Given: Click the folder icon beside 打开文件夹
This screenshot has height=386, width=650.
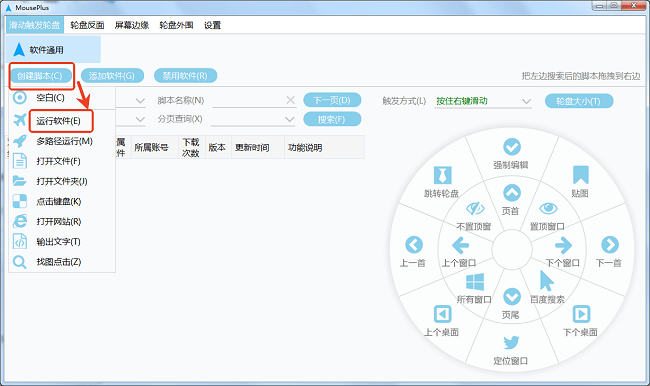Looking at the screenshot, I should coord(19,181).
